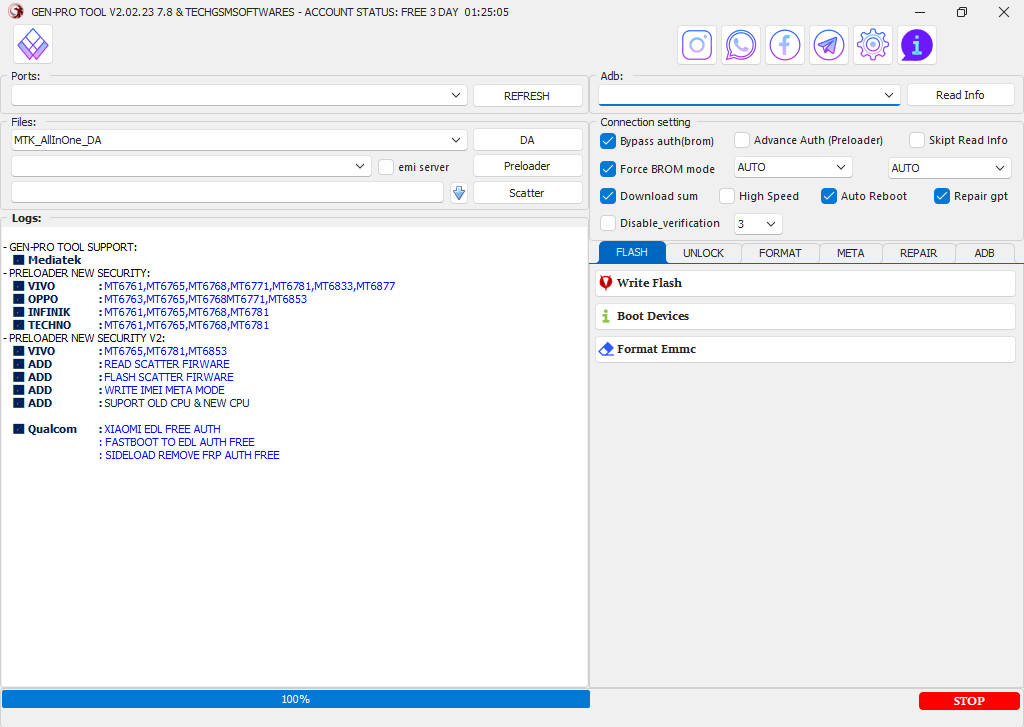
Task: Click the bullet icon beside Qualcom
Action: point(19,429)
